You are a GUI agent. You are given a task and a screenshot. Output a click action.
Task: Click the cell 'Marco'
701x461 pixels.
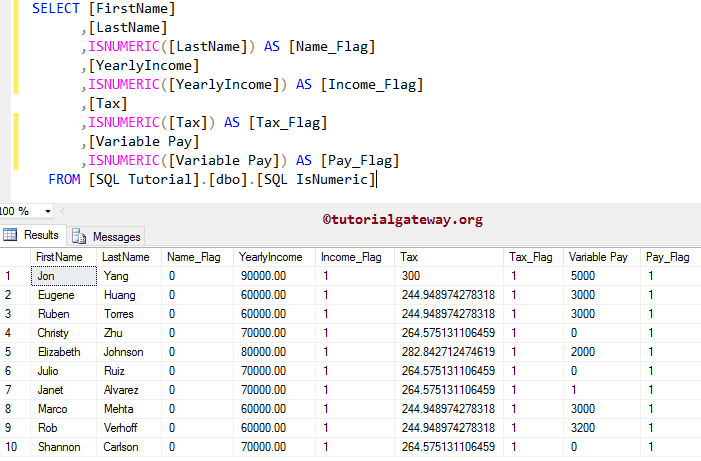[63, 409]
